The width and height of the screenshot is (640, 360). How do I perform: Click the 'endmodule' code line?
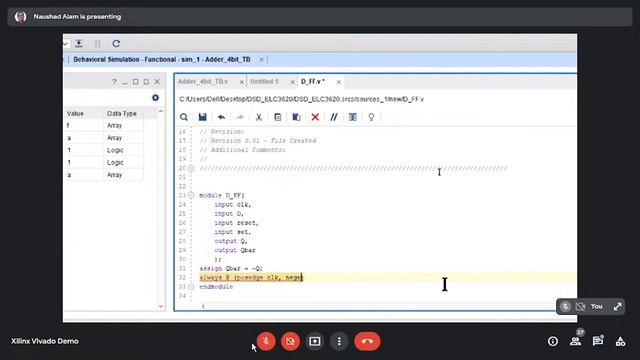[216, 287]
